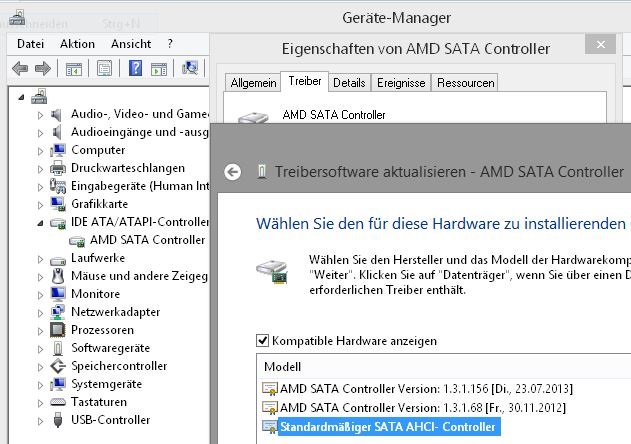Open the Aktion menu
This screenshot has width=631, height=444.
pyautogui.click(x=77, y=43)
